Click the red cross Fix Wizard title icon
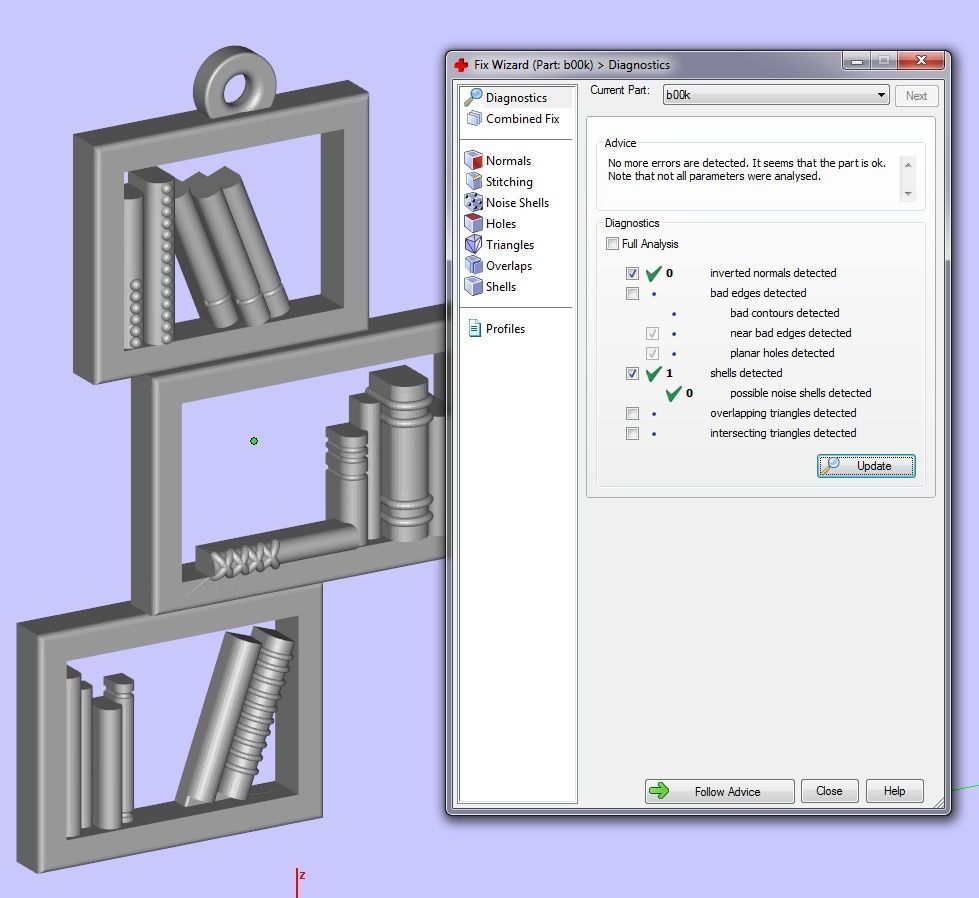The image size is (979, 898). tap(461, 64)
